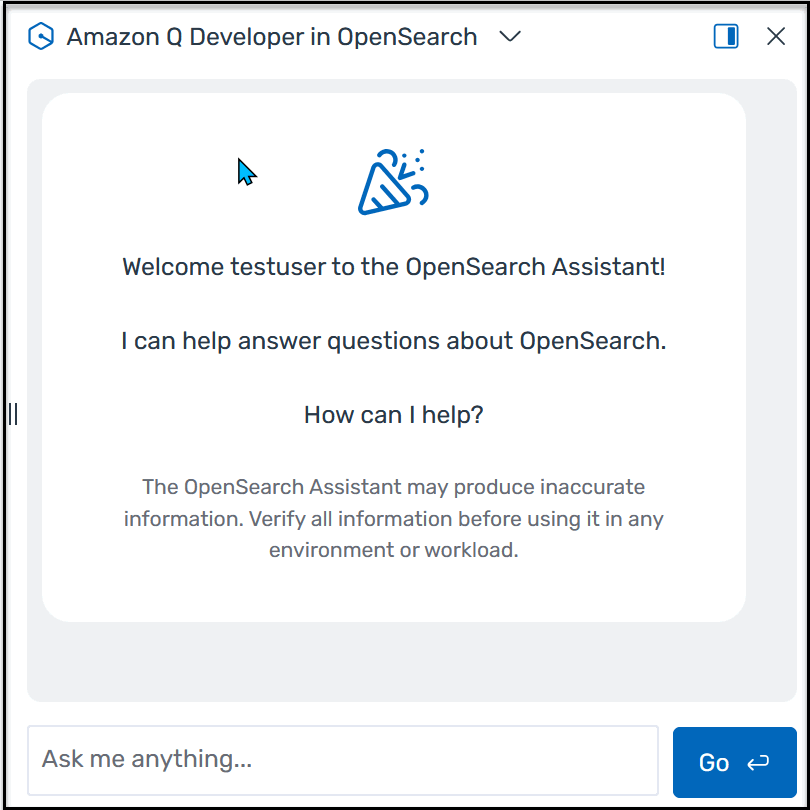Image resolution: width=810 pixels, height=810 pixels.
Task: Select the Amazon Q Developer in OpenSearch header
Action: coord(270,36)
